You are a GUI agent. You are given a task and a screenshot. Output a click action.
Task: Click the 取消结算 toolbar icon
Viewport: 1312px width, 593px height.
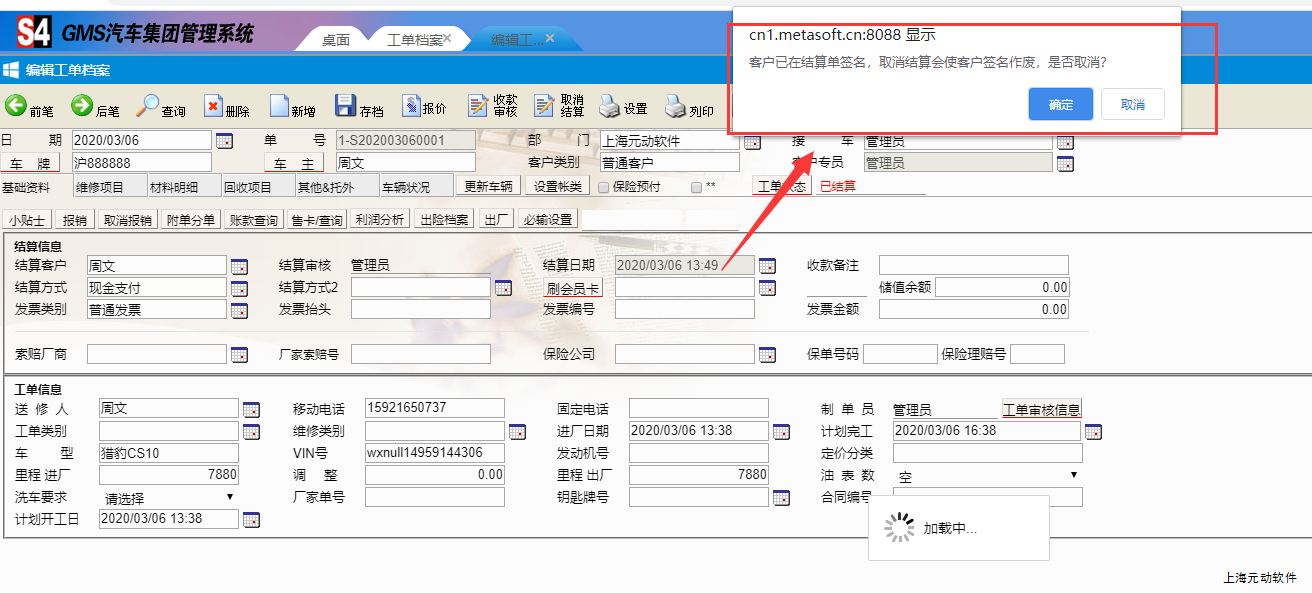tap(545, 106)
